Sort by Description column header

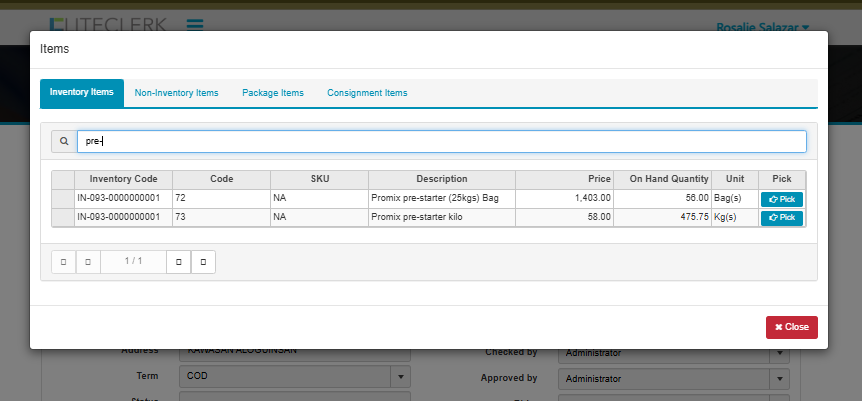point(442,179)
